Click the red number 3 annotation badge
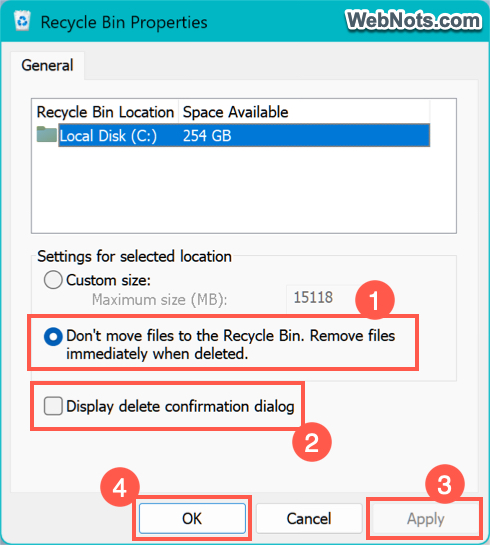 coord(445,484)
